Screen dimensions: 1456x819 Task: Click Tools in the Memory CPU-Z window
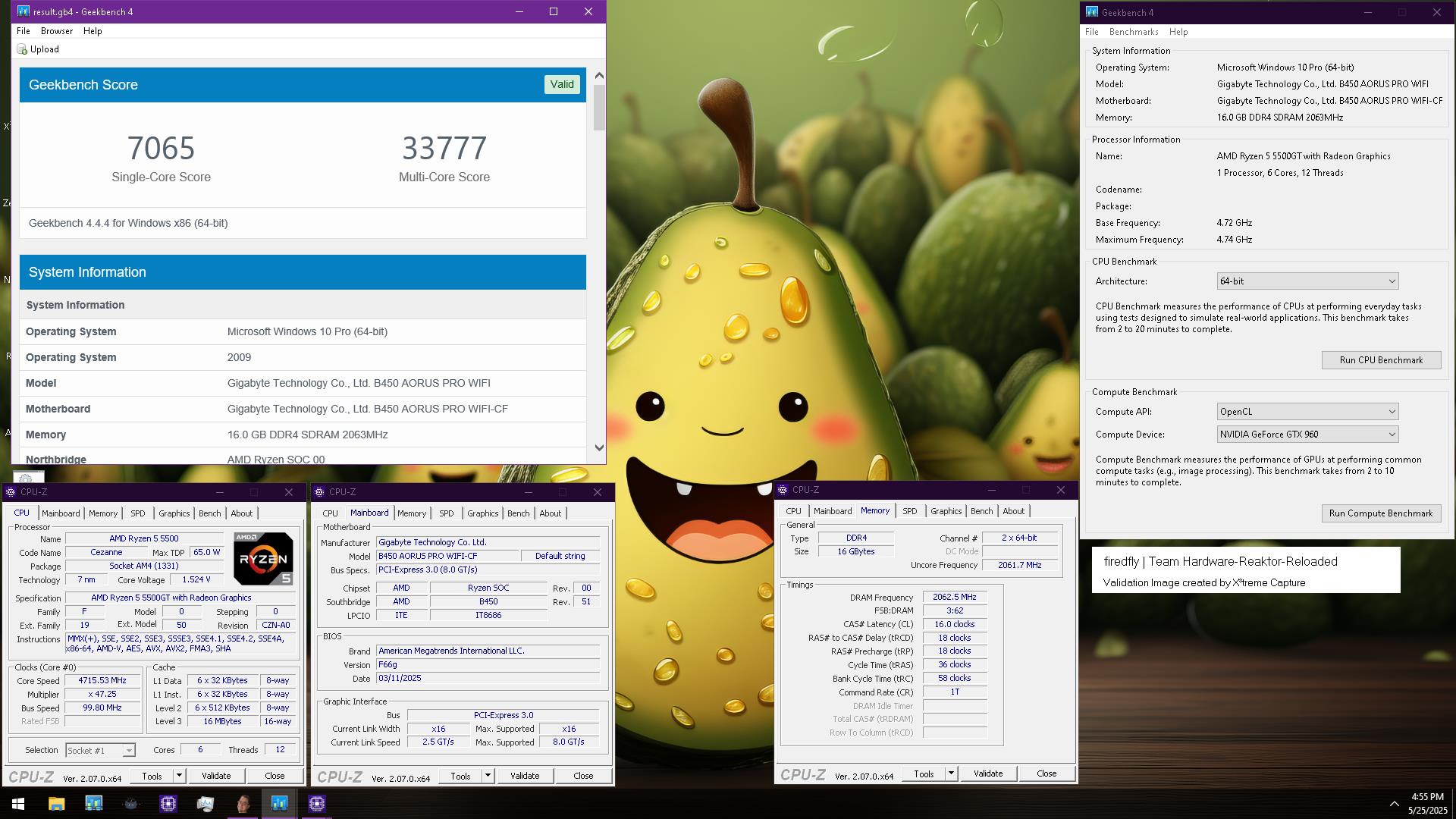pyautogui.click(x=924, y=773)
